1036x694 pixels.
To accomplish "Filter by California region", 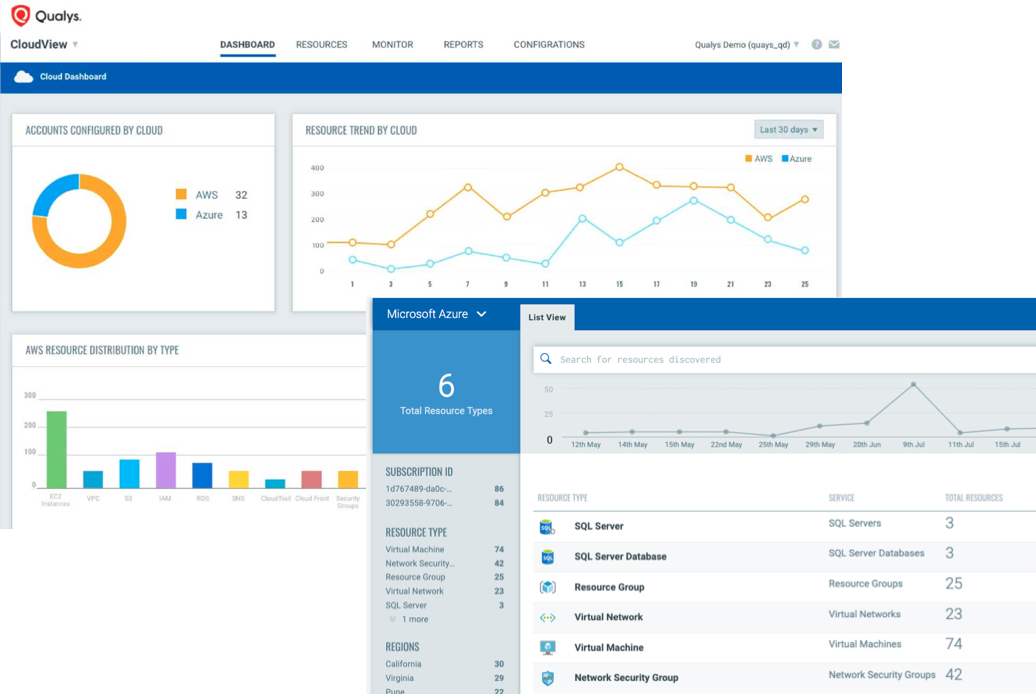I will point(445,664).
